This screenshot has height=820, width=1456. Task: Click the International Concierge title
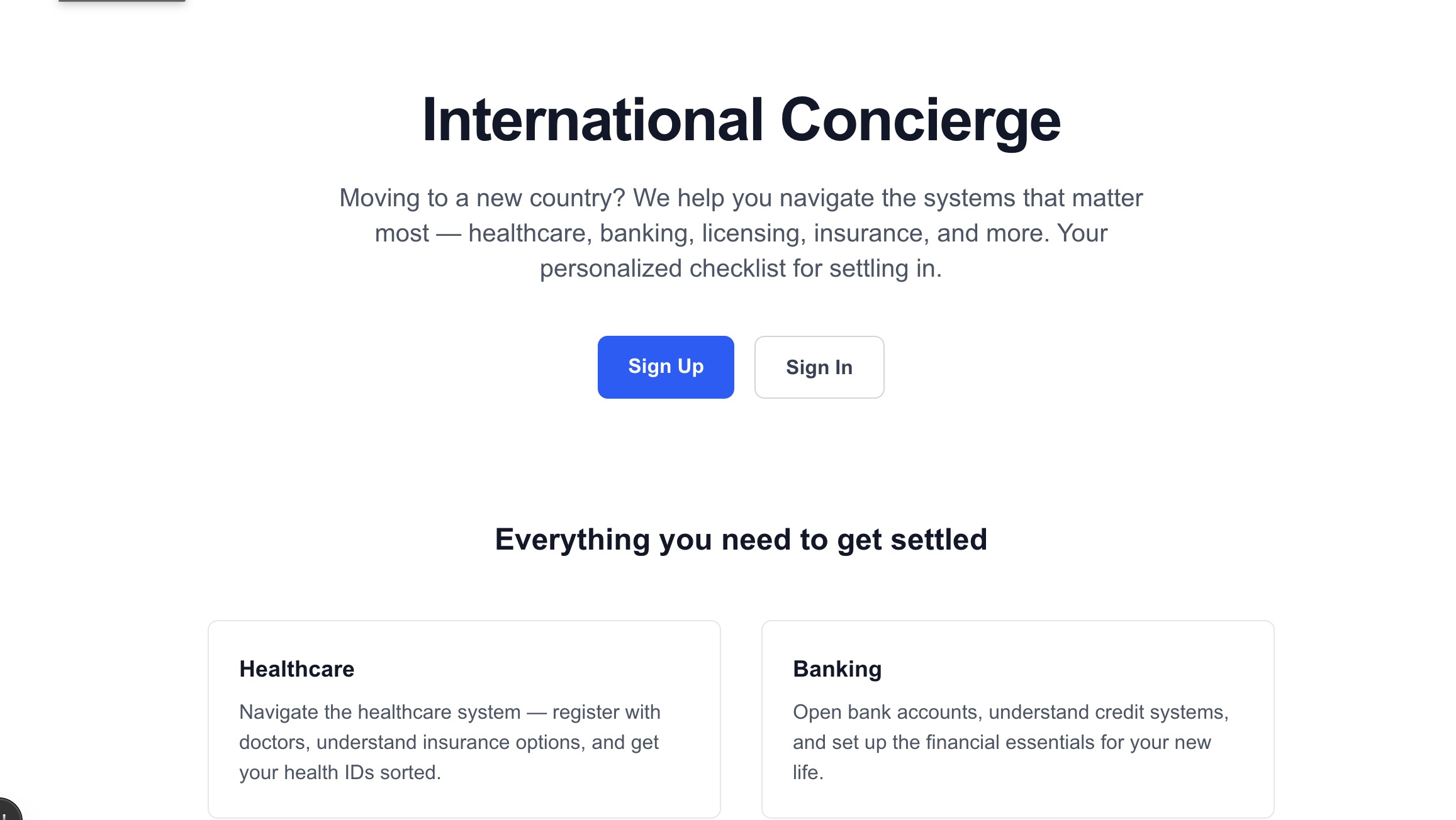click(x=741, y=119)
